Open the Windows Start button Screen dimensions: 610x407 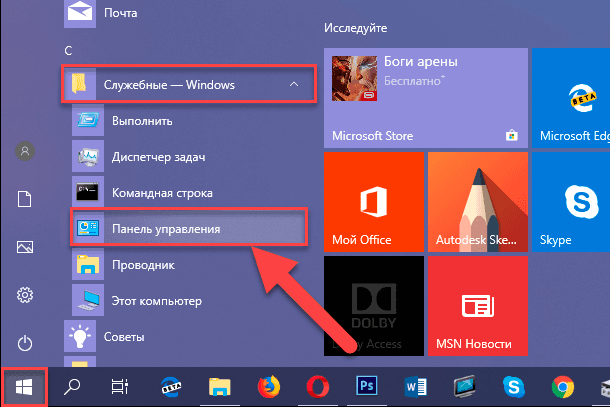[x=24, y=388]
